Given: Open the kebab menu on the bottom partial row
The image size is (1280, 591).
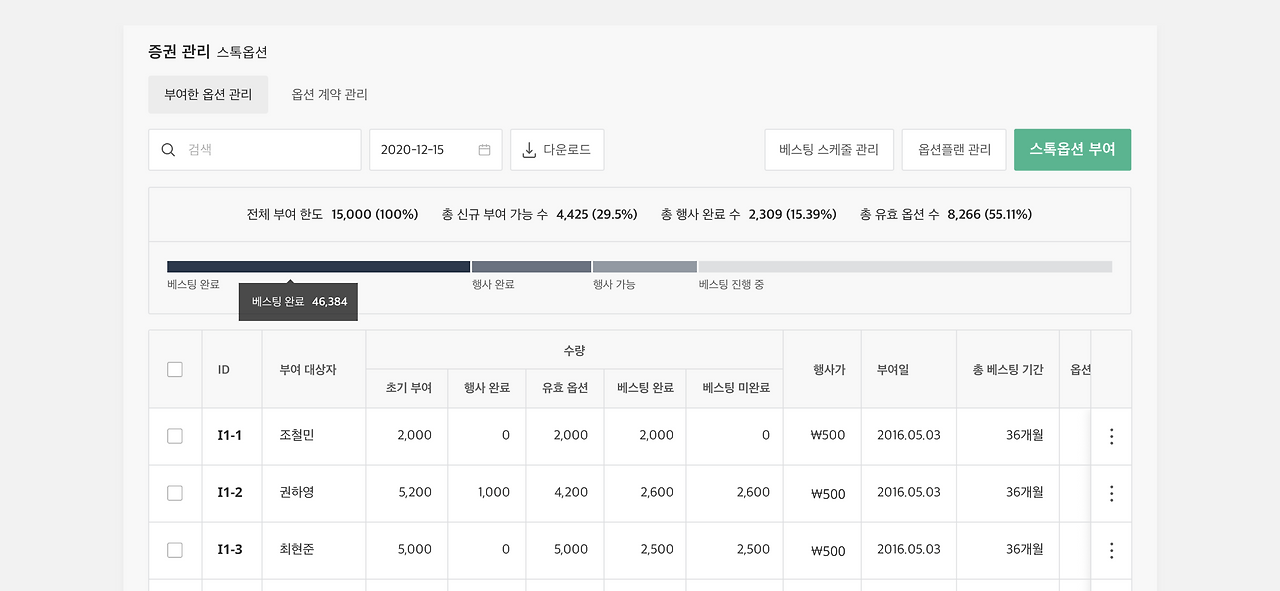Looking at the screenshot, I should (x=1111, y=586).
